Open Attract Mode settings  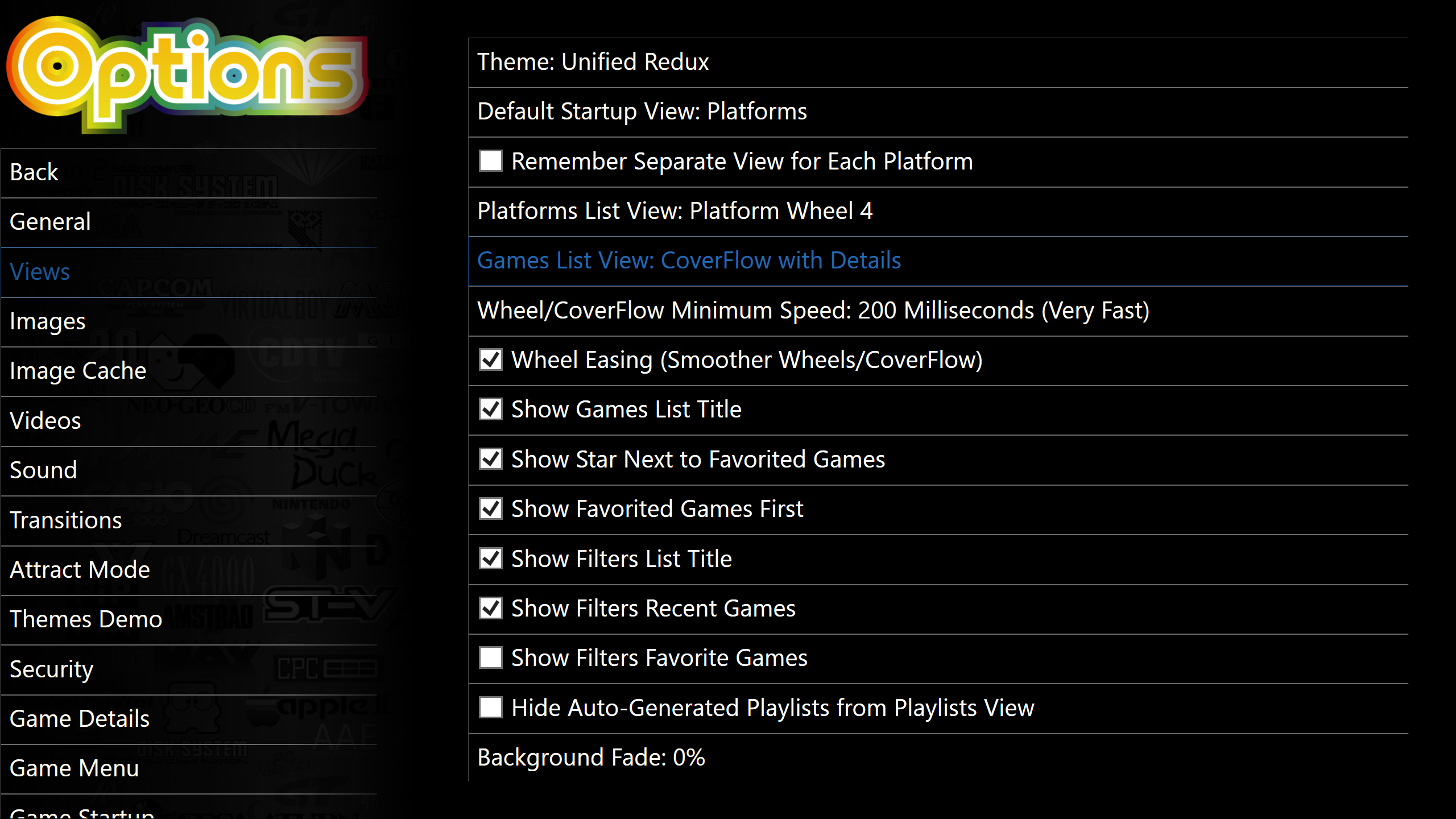click(189, 570)
